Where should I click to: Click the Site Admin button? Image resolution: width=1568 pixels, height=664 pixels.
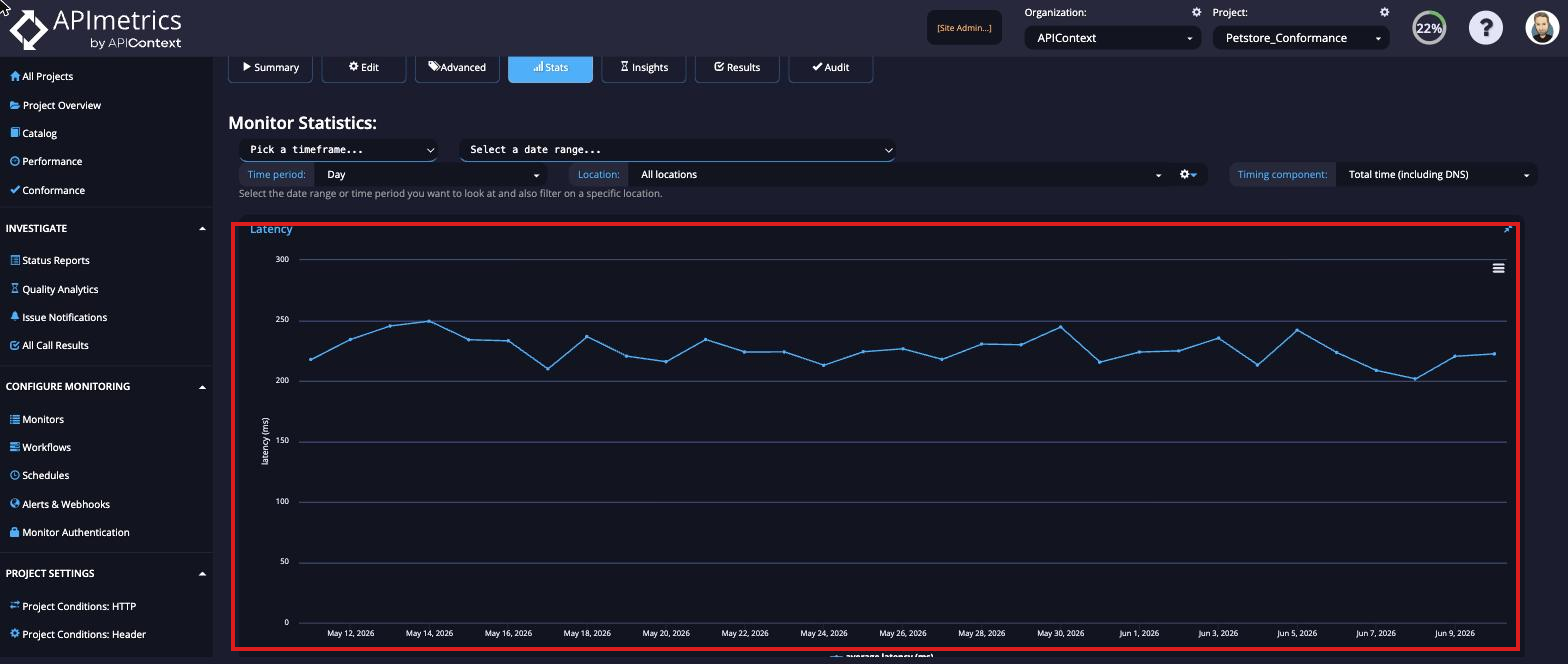964,28
